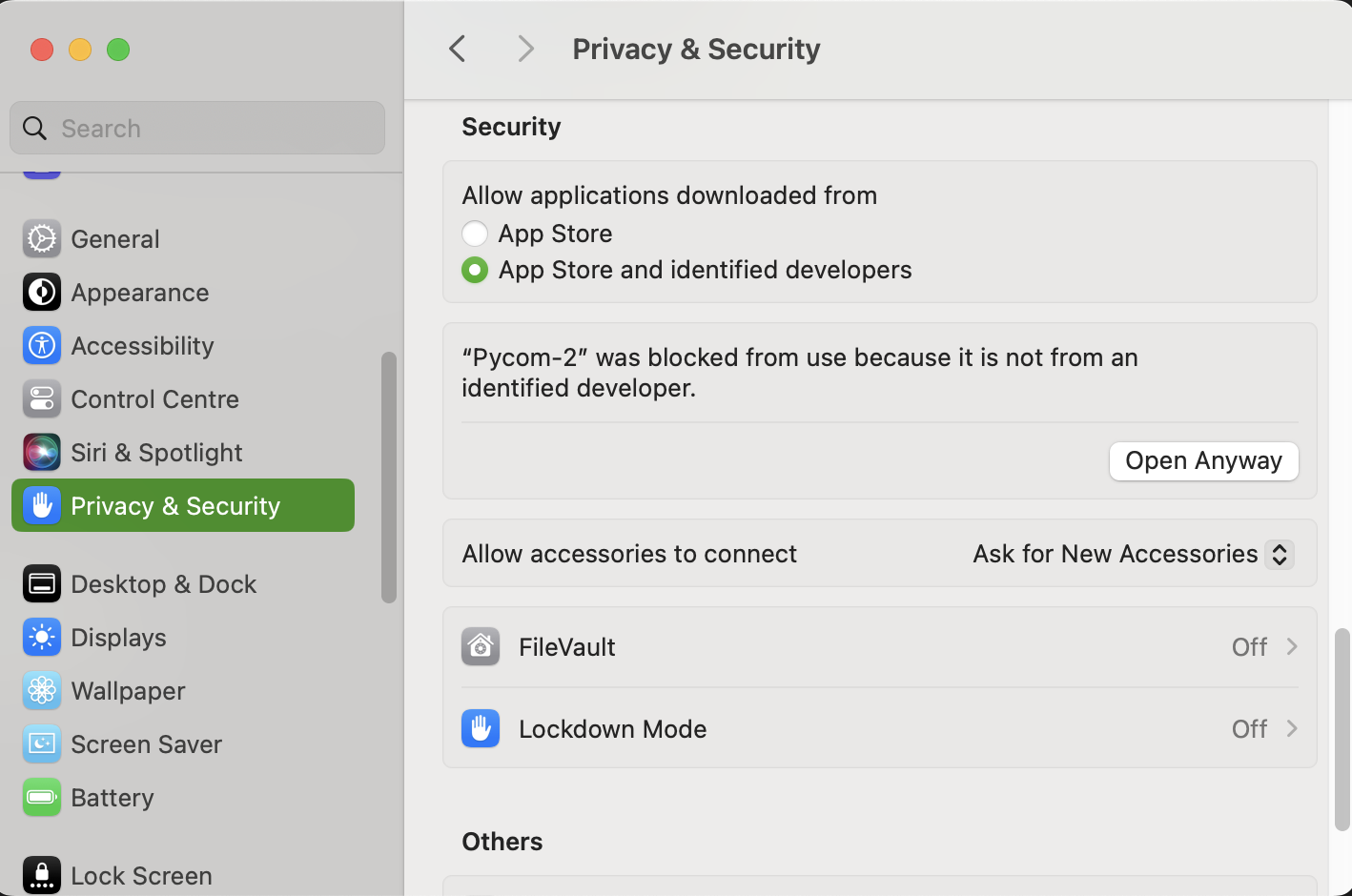Open the Ask for New Accessories dropdown
The width and height of the screenshot is (1352, 896).
click(x=1279, y=554)
